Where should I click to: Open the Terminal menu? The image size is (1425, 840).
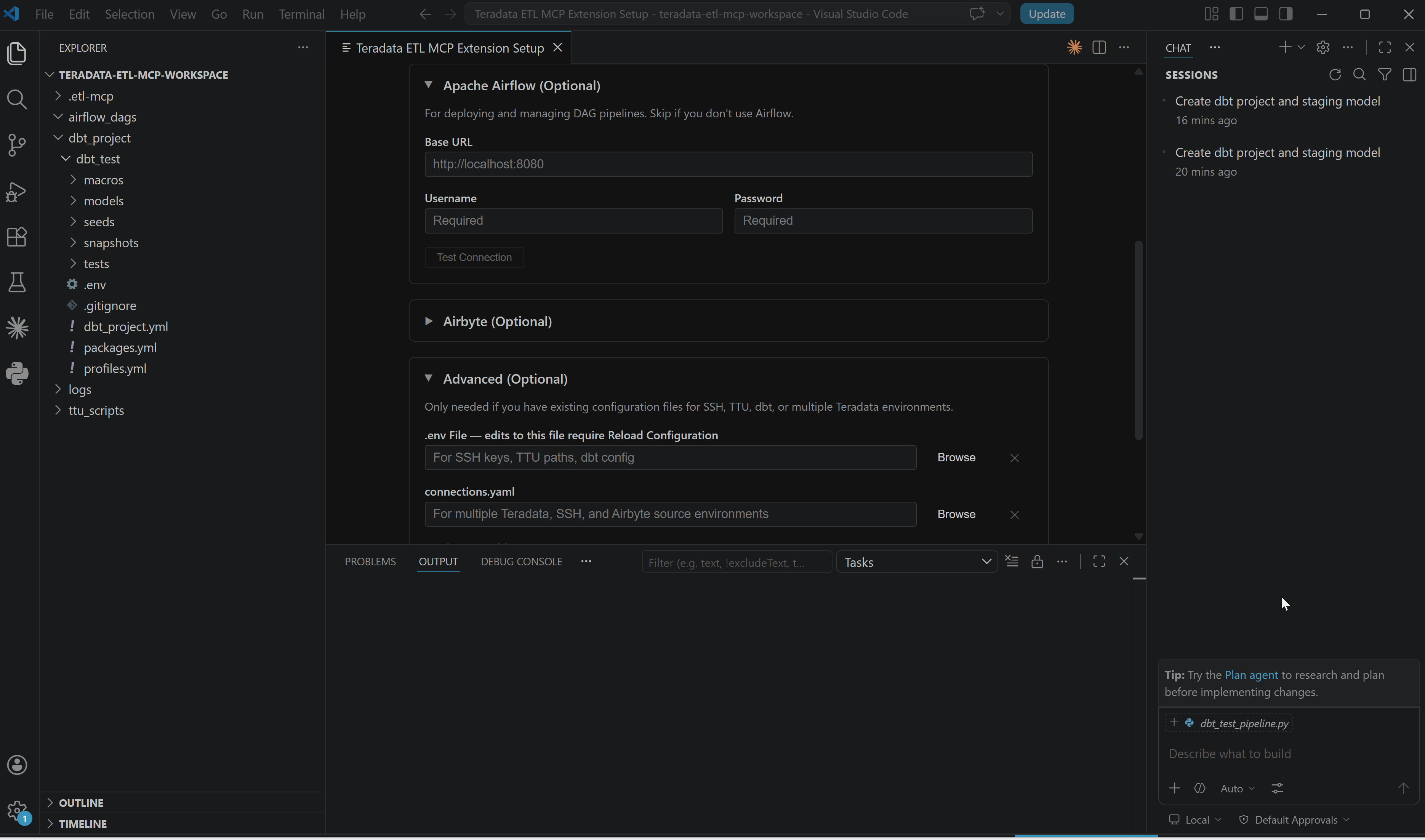point(301,14)
